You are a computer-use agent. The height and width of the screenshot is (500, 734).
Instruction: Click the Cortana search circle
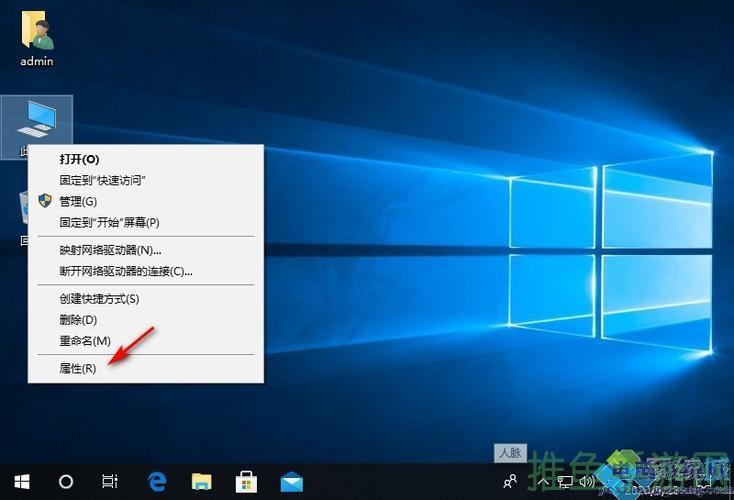(x=66, y=481)
